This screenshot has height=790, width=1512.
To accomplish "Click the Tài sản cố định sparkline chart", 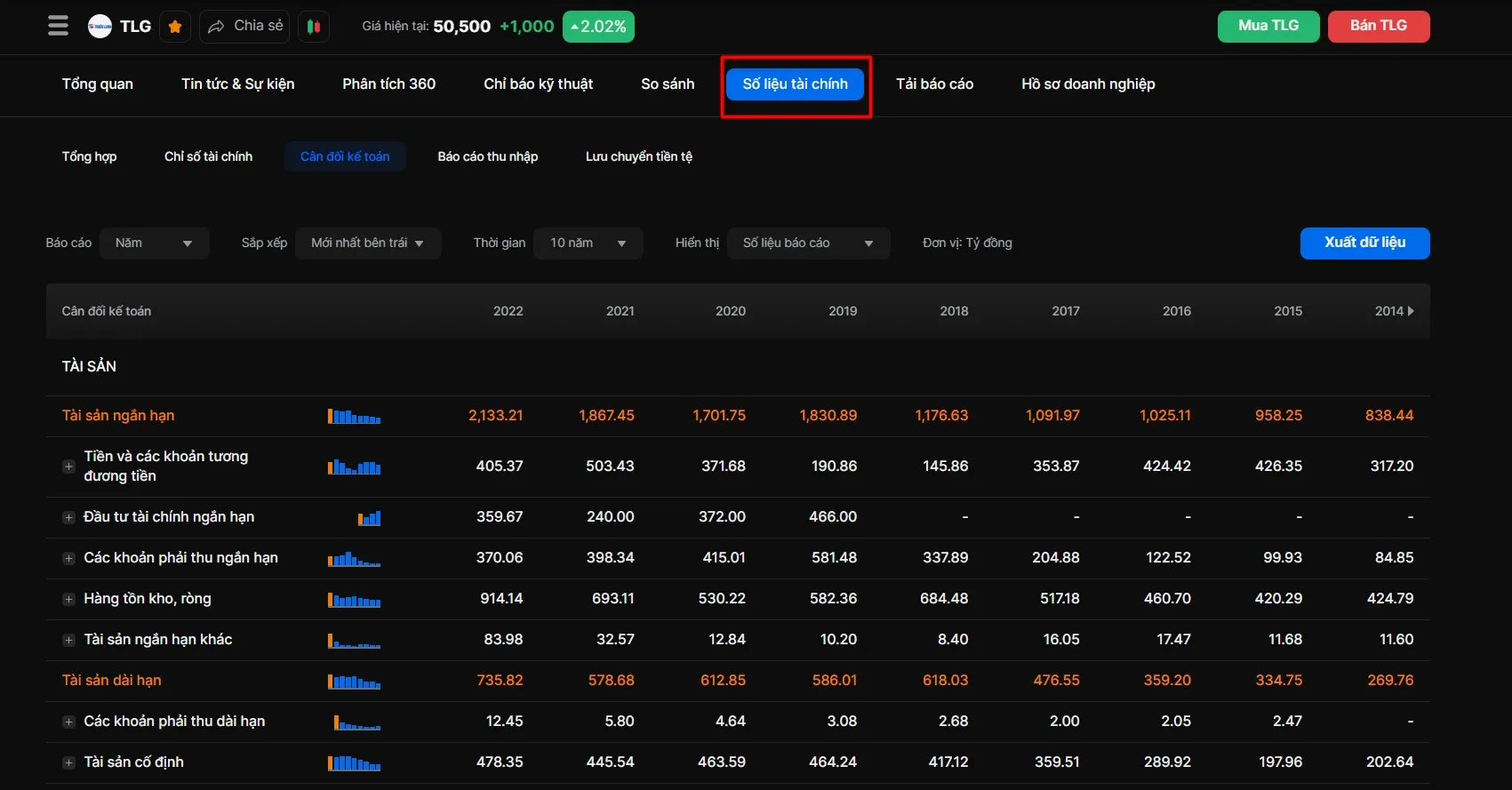I will tap(354, 762).
